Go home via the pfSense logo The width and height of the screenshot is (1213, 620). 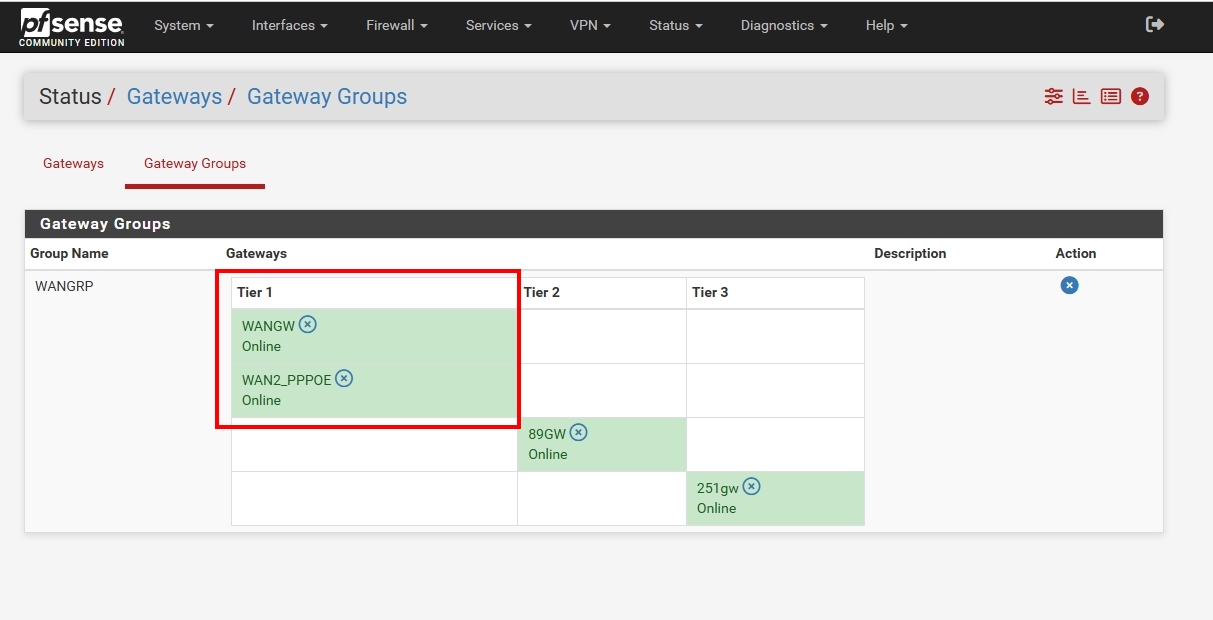click(71, 26)
